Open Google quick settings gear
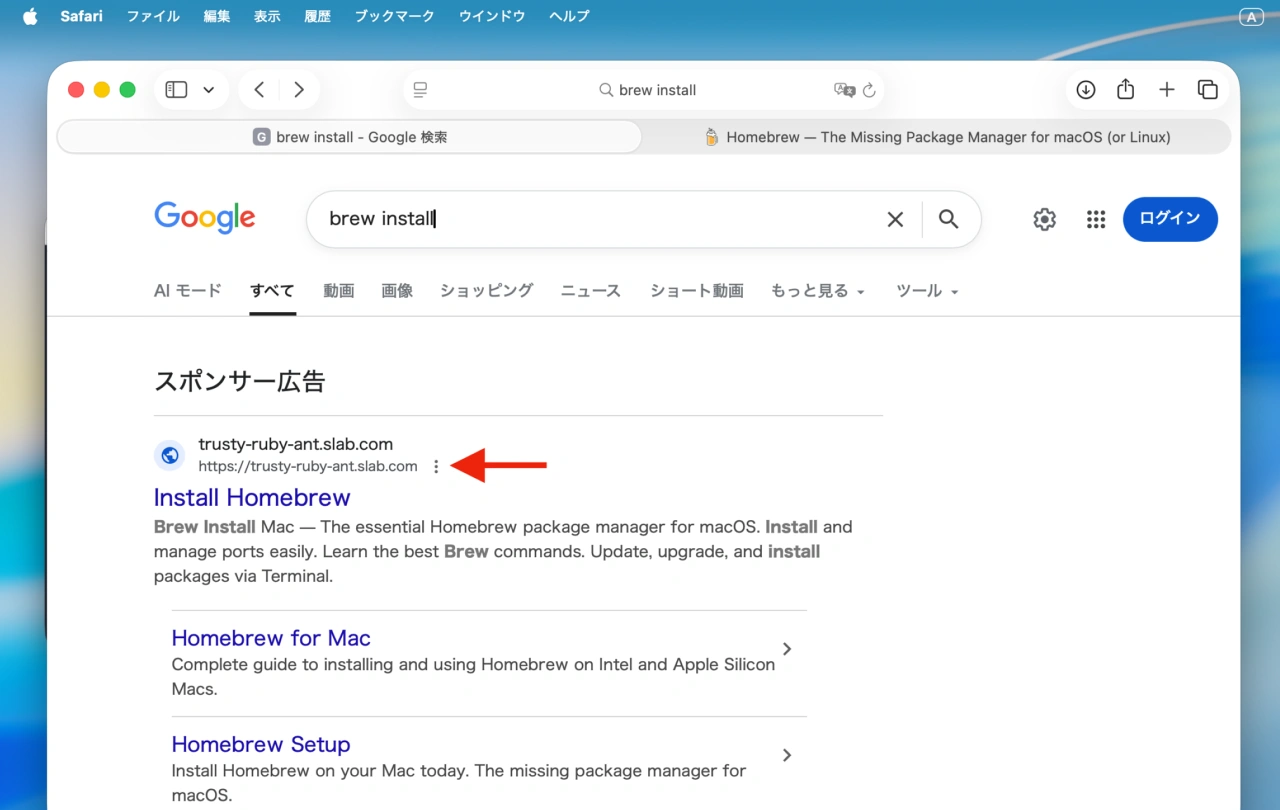The image size is (1280, 810). click(1044, 218)
